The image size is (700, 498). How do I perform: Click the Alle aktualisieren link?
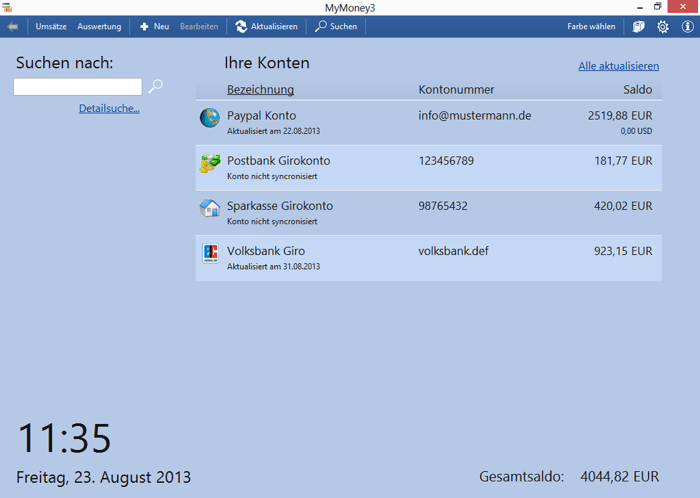618,66
